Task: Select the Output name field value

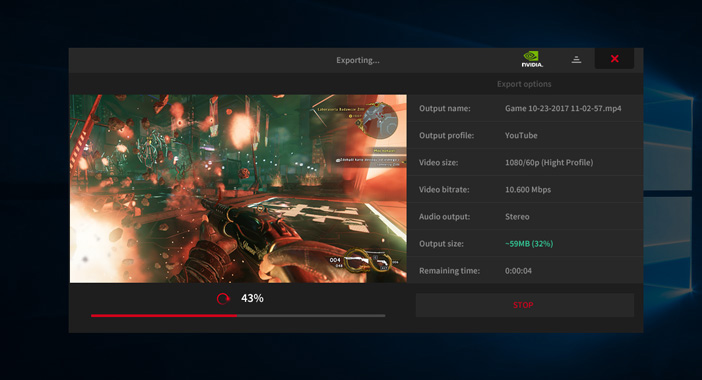Action: (563, 108)
